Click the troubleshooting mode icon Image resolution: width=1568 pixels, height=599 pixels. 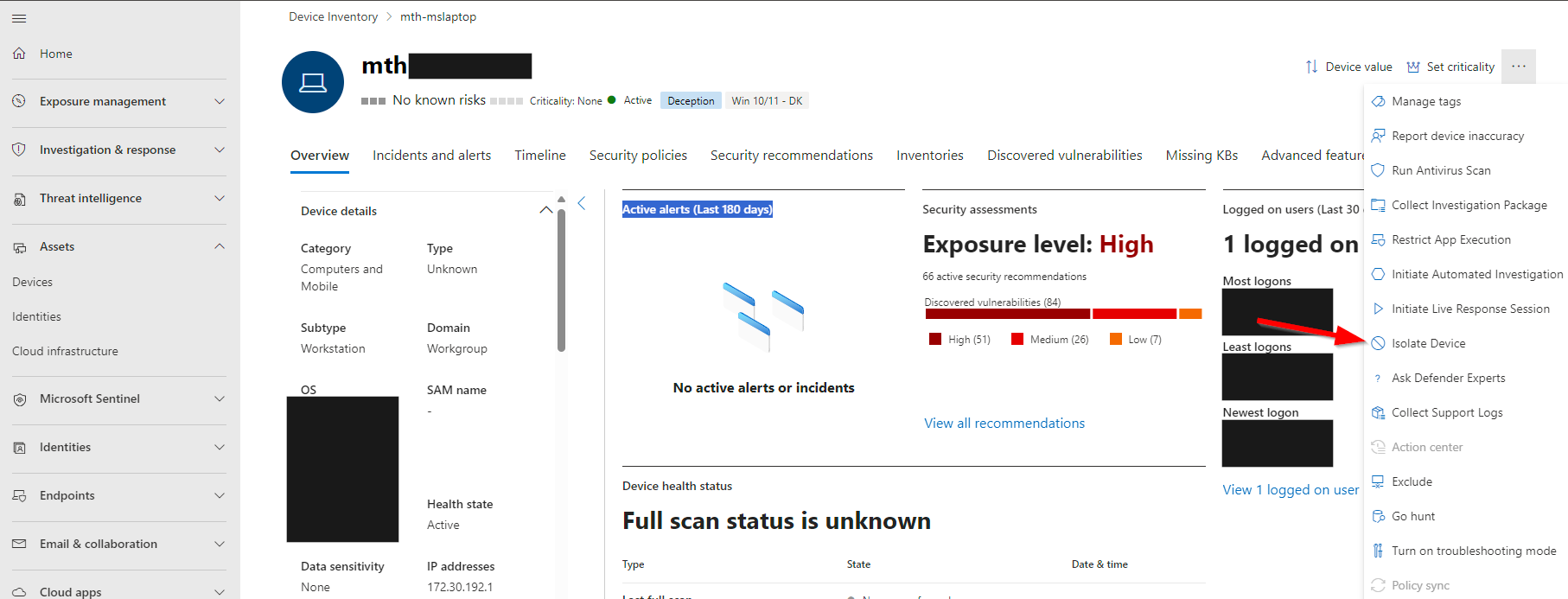1379,551
